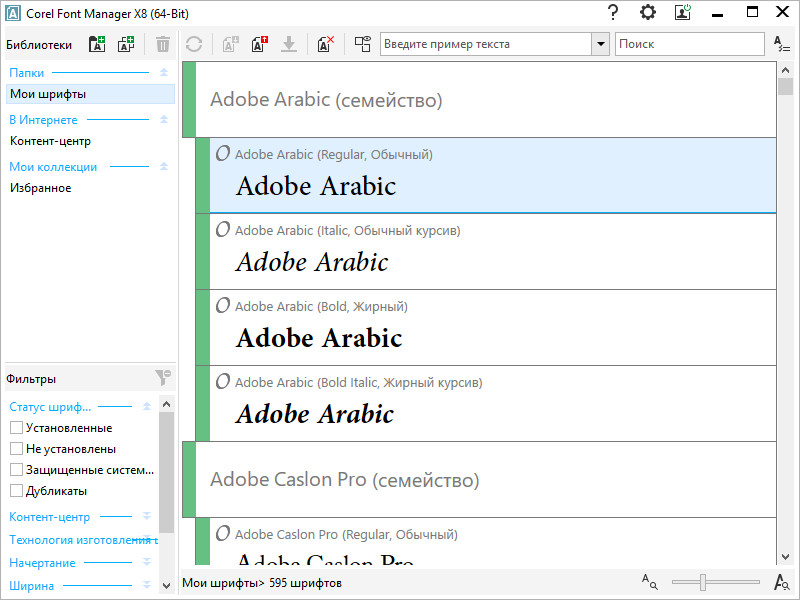Click the add folder icon in toolbar
Viewport: 800px width, 600px height.
(97, 44)
